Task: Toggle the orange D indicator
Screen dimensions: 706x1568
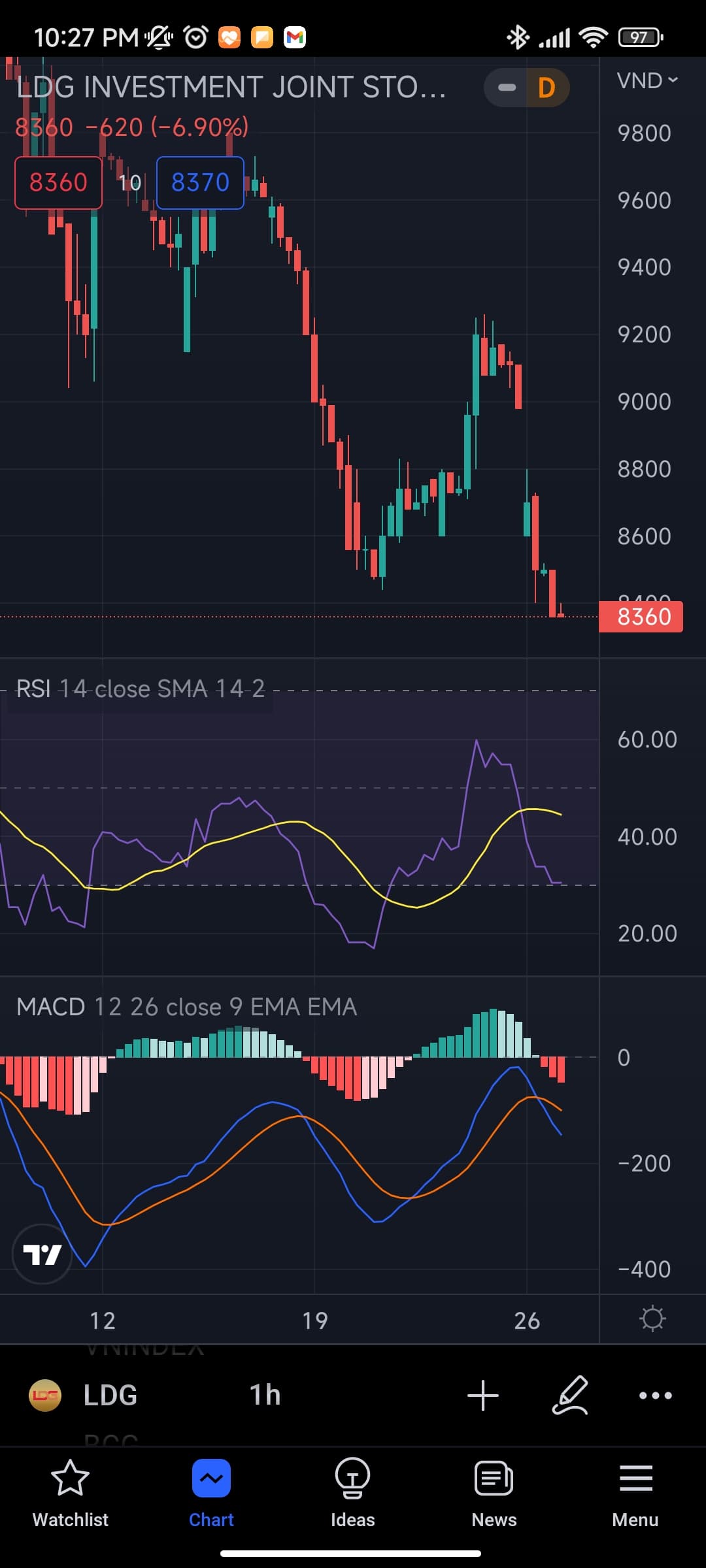Action: point(547,88)
